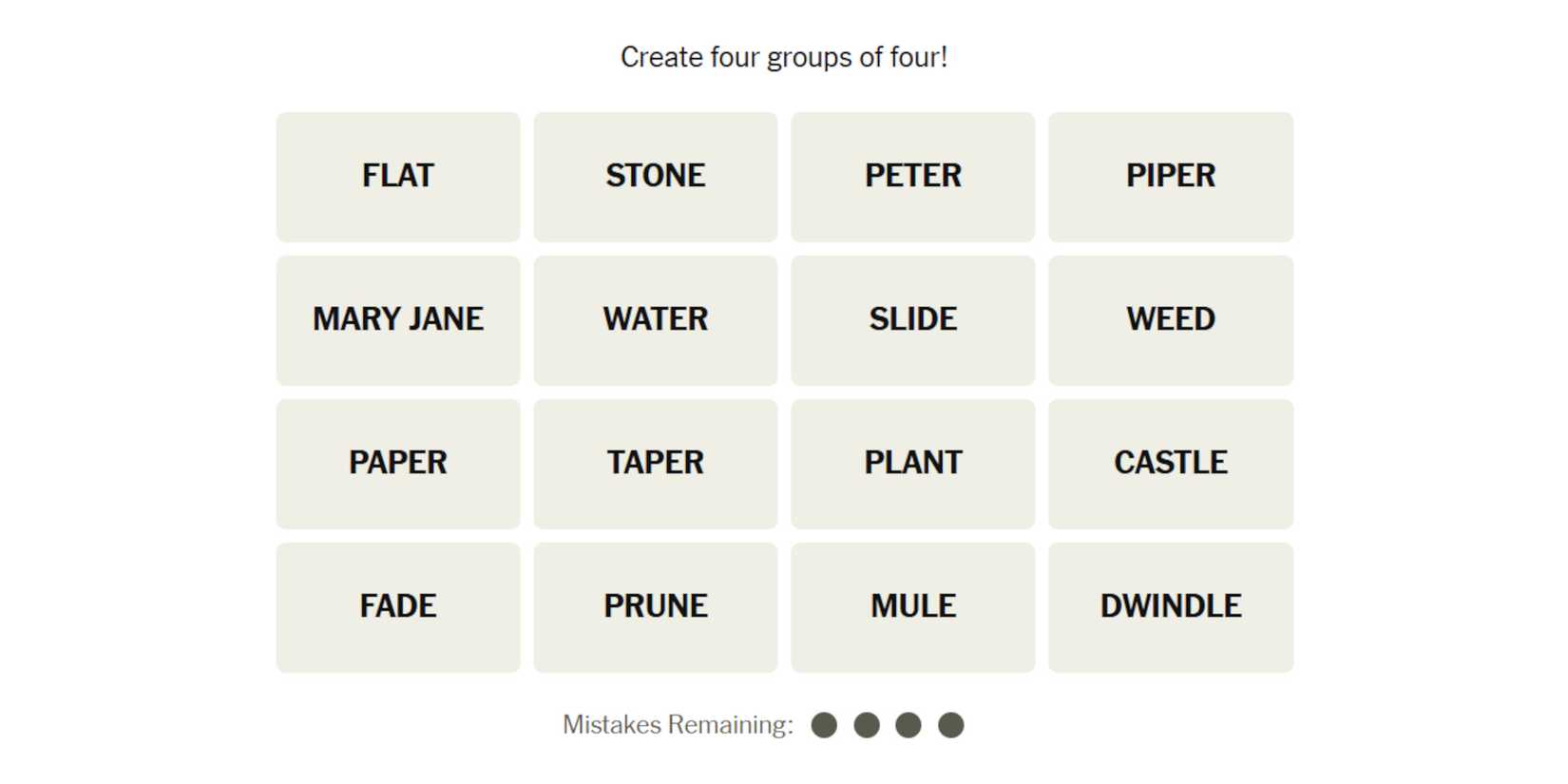Choose the PETER word card

point(913,177)
